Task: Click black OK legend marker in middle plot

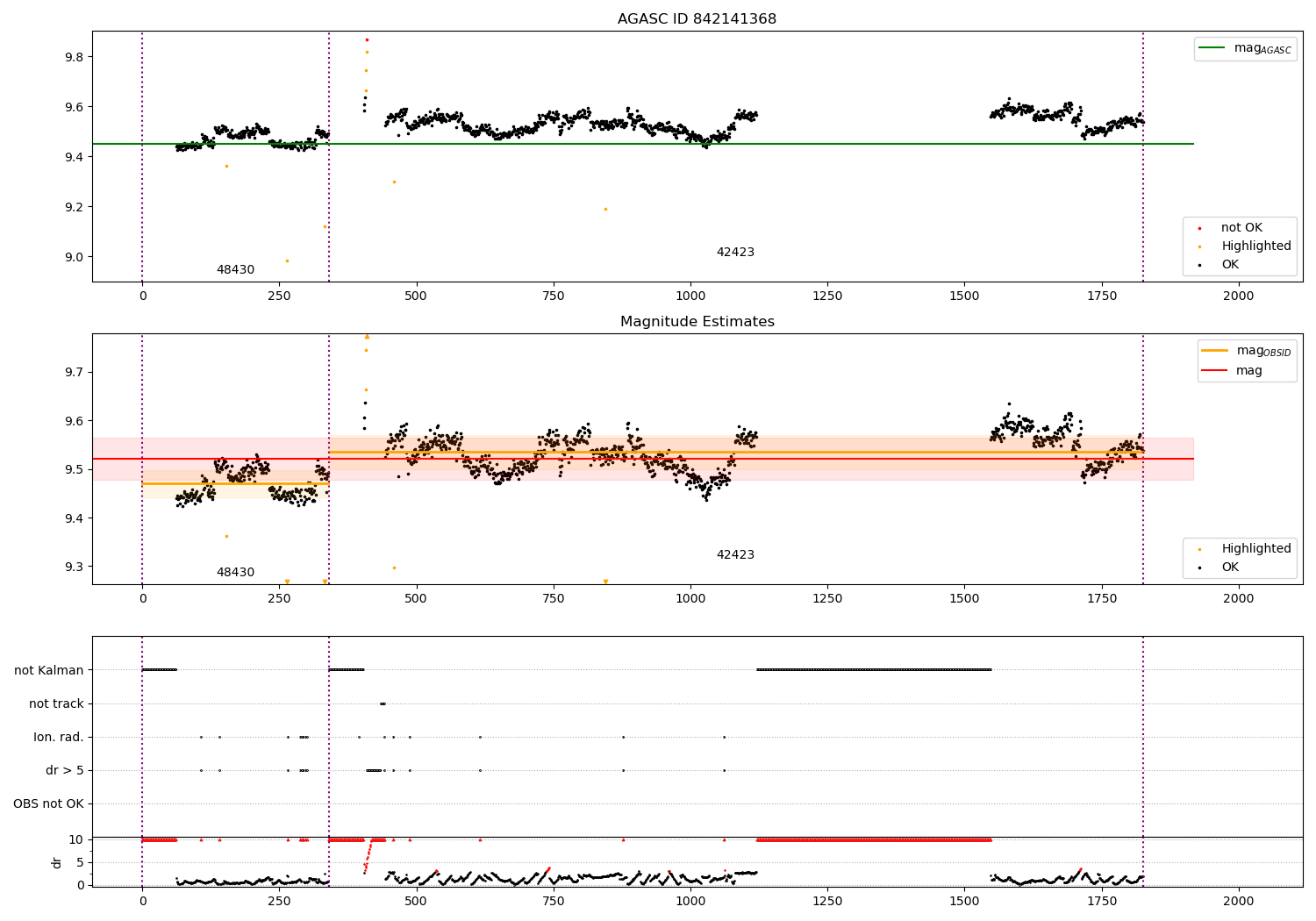Action: 1199,568
